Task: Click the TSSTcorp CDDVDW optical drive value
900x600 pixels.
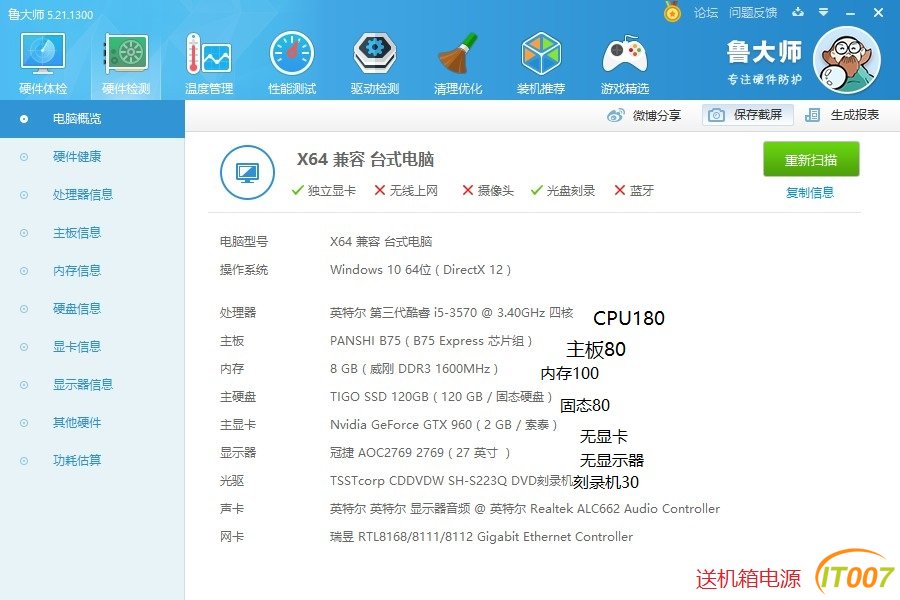Action: [451, 481]
